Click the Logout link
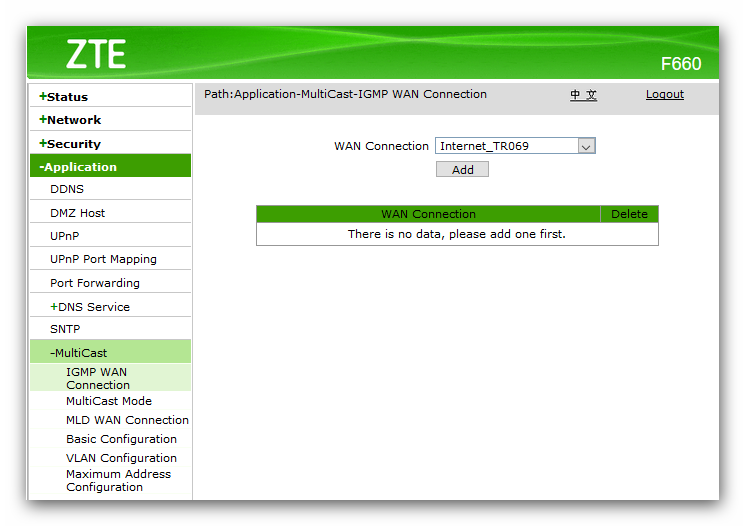Viewport: 745px width, 526px height. point(665,94)
